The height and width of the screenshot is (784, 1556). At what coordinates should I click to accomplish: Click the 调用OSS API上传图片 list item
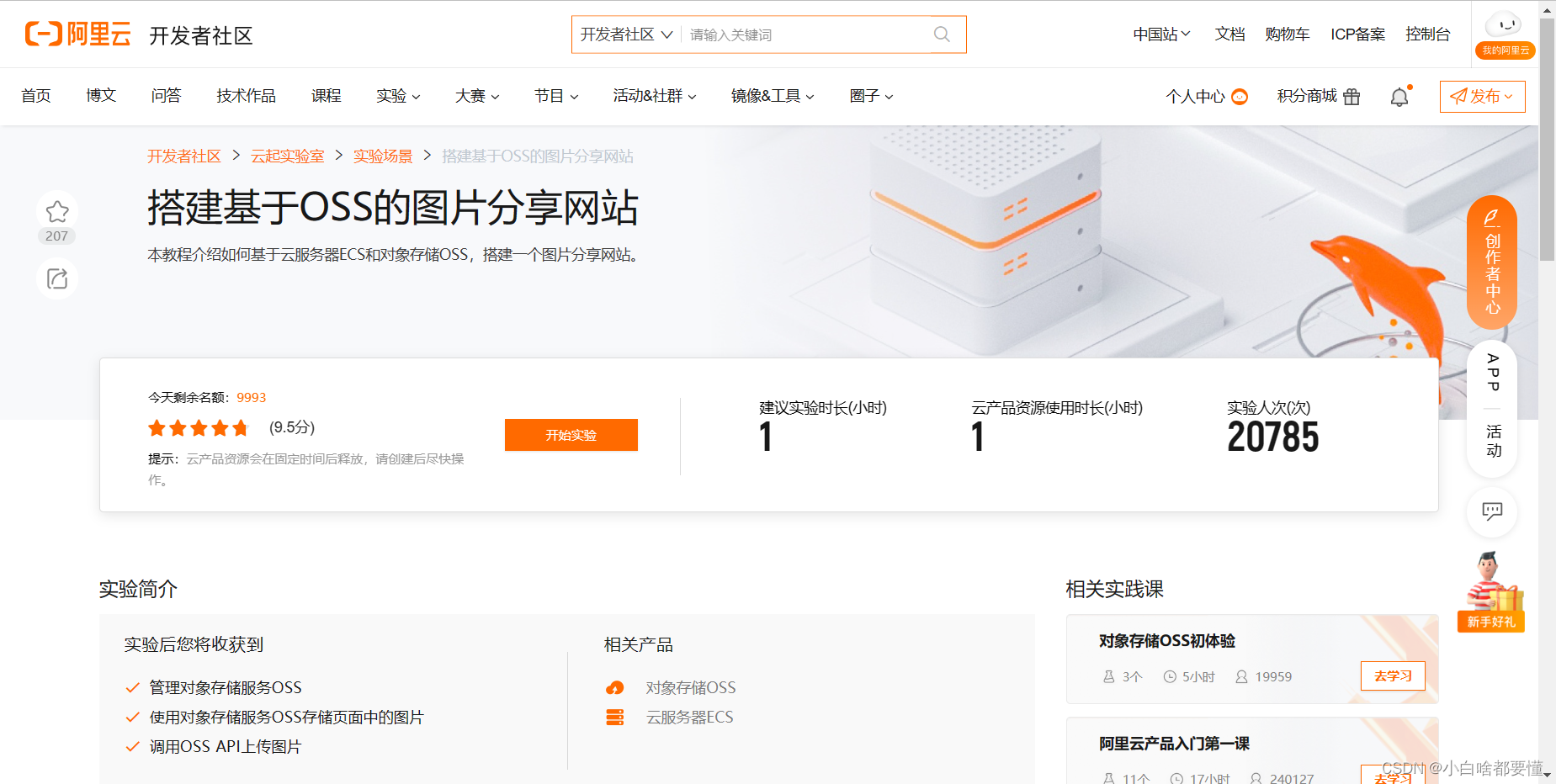point(226,747)
